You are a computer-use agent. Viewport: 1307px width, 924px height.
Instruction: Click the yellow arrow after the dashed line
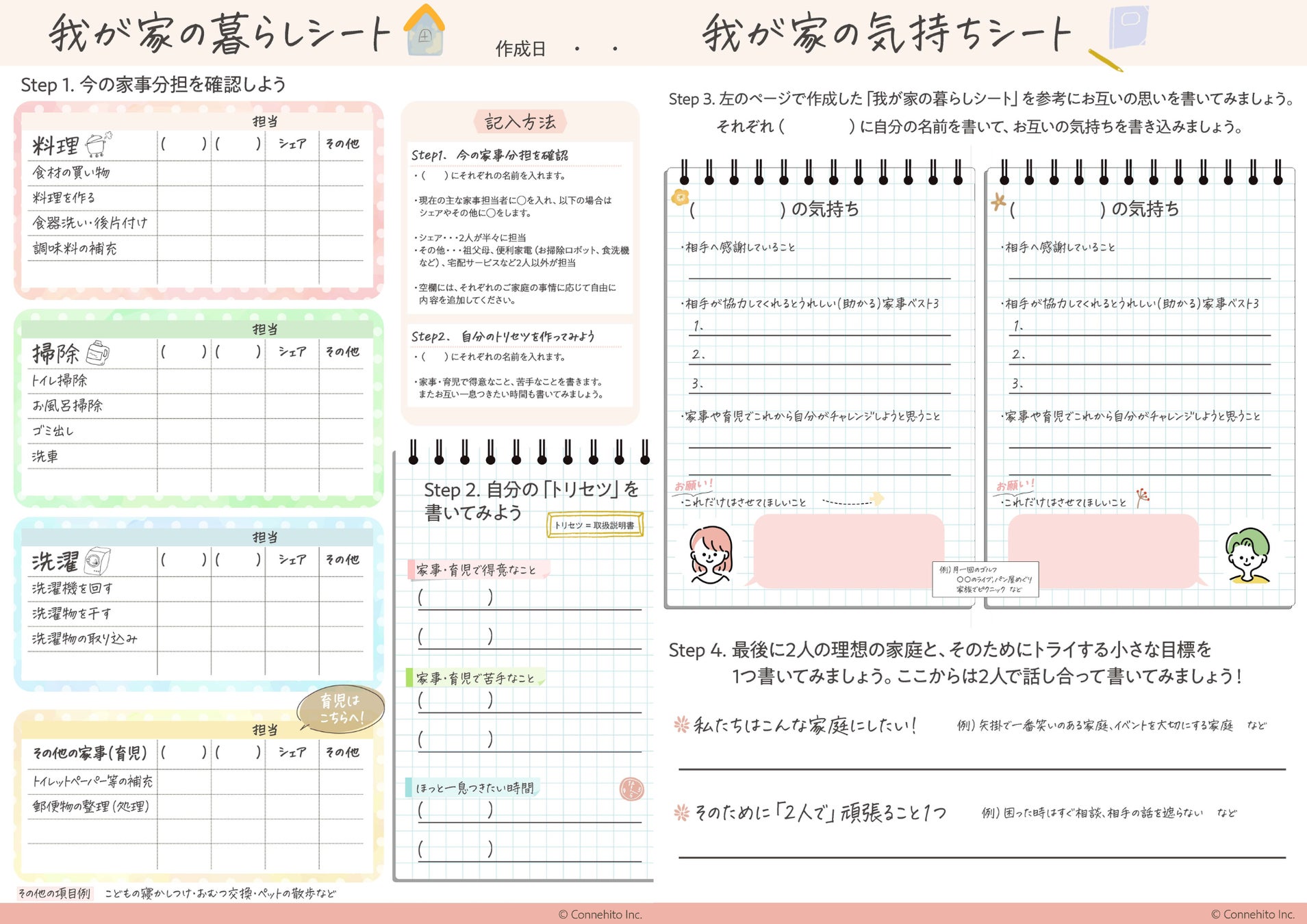point(876,498)
